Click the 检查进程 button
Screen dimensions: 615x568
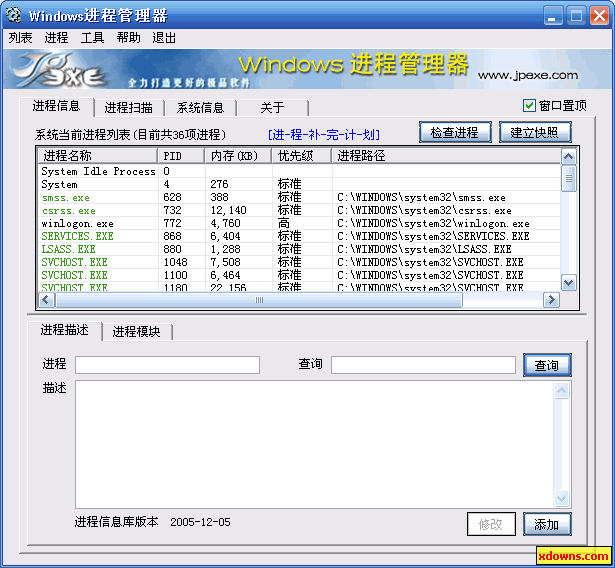tap(455, 132)
